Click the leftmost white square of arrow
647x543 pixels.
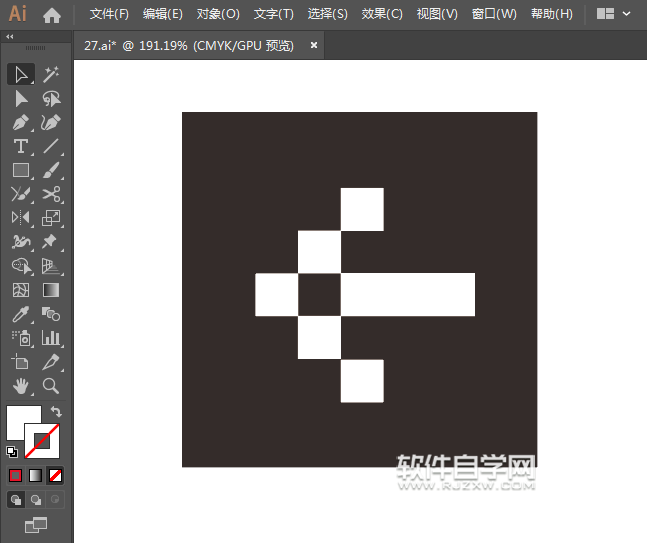point(276,295)
